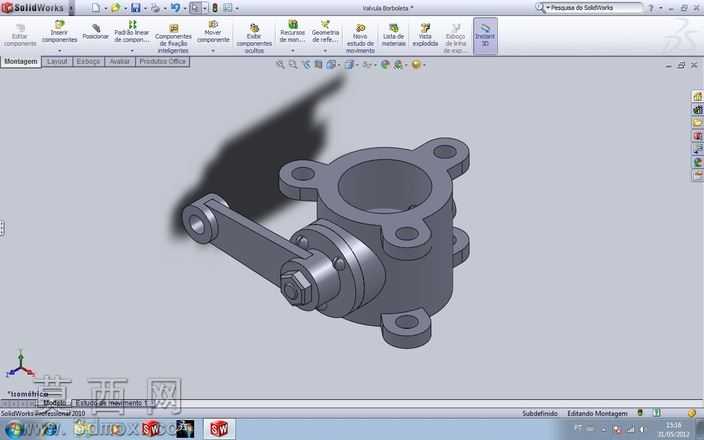
Task: Open dropdown arrow next to Undo icon
Action: tap(185, 8)
